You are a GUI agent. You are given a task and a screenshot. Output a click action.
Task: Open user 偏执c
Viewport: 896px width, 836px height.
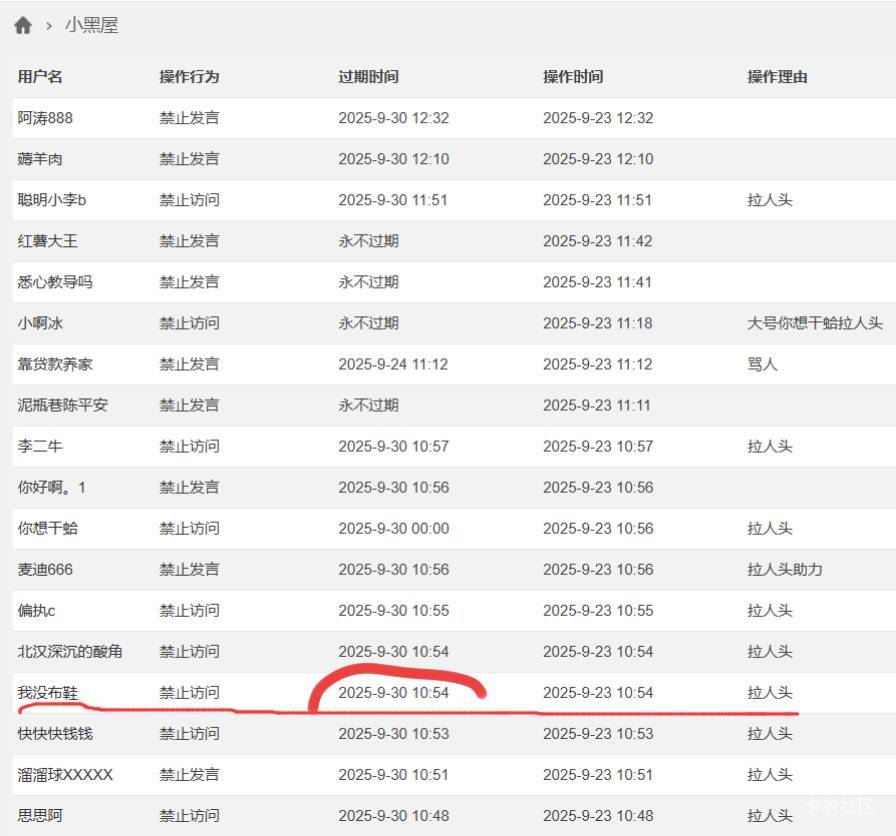coord(36,611)
